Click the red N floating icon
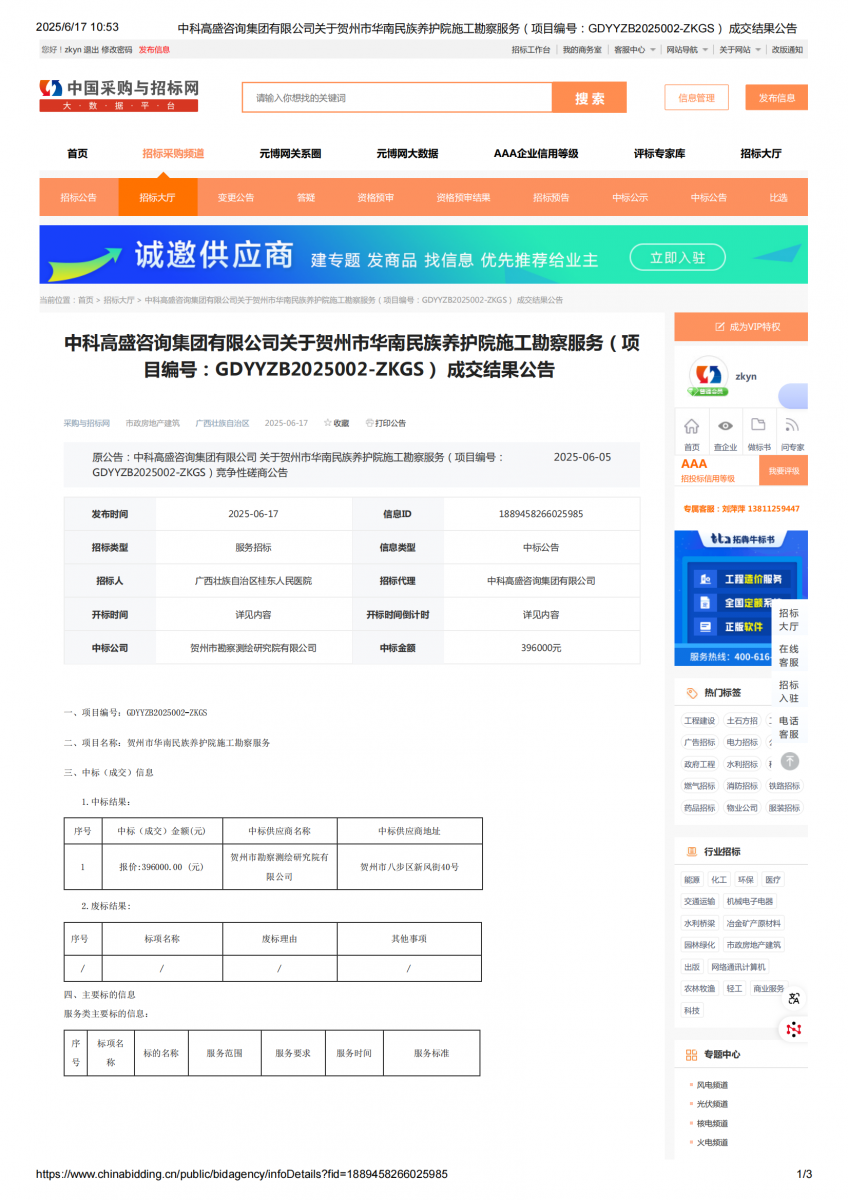Image resolution: width=848 pixels, height=1200 pixels. 794,1029
